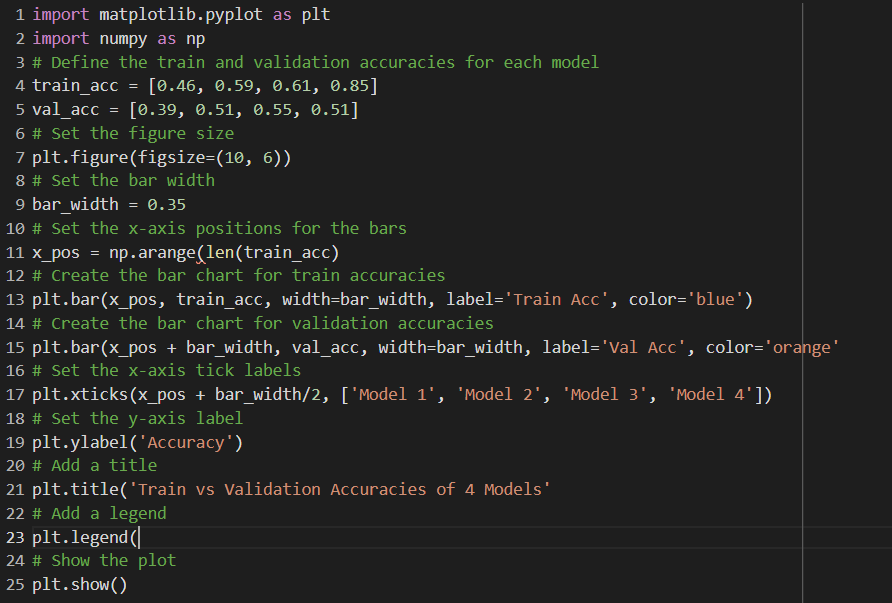The image size is (892, 603).
Task: Click 'plt.ylabel' on line 19
Action: pos(80,443)
